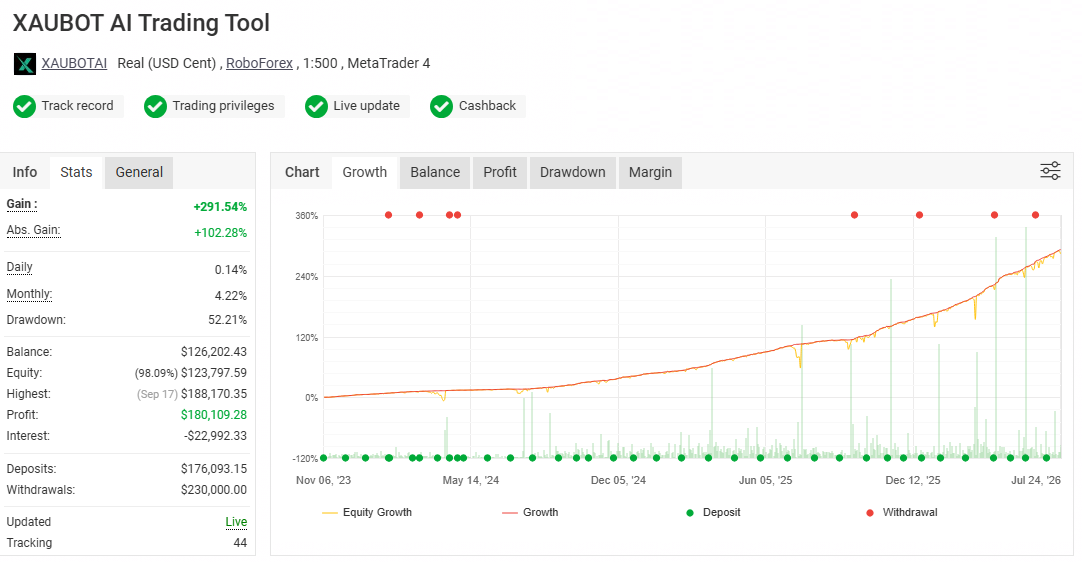Click the May 14, '24 axis label
Image resolution: width=1082 pixels, height=562 pixels.
471,481
